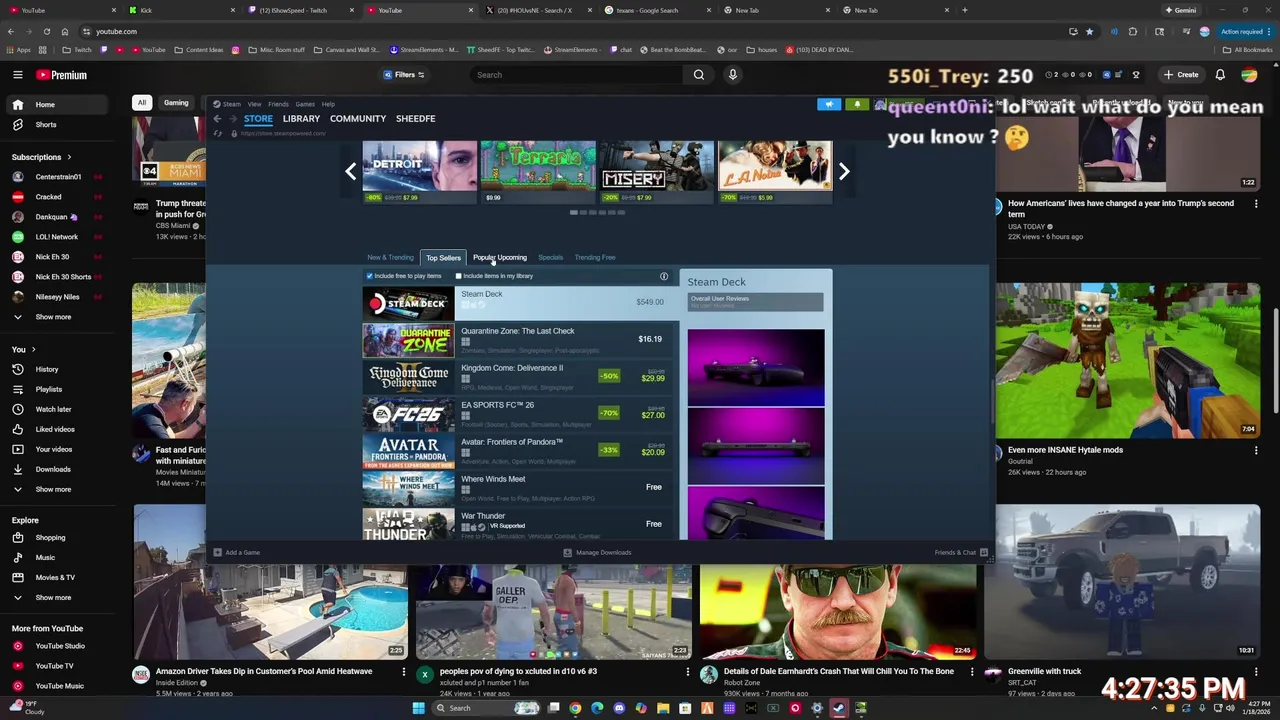
Task: Open Games menu in Steam
Action: [305, 104]
